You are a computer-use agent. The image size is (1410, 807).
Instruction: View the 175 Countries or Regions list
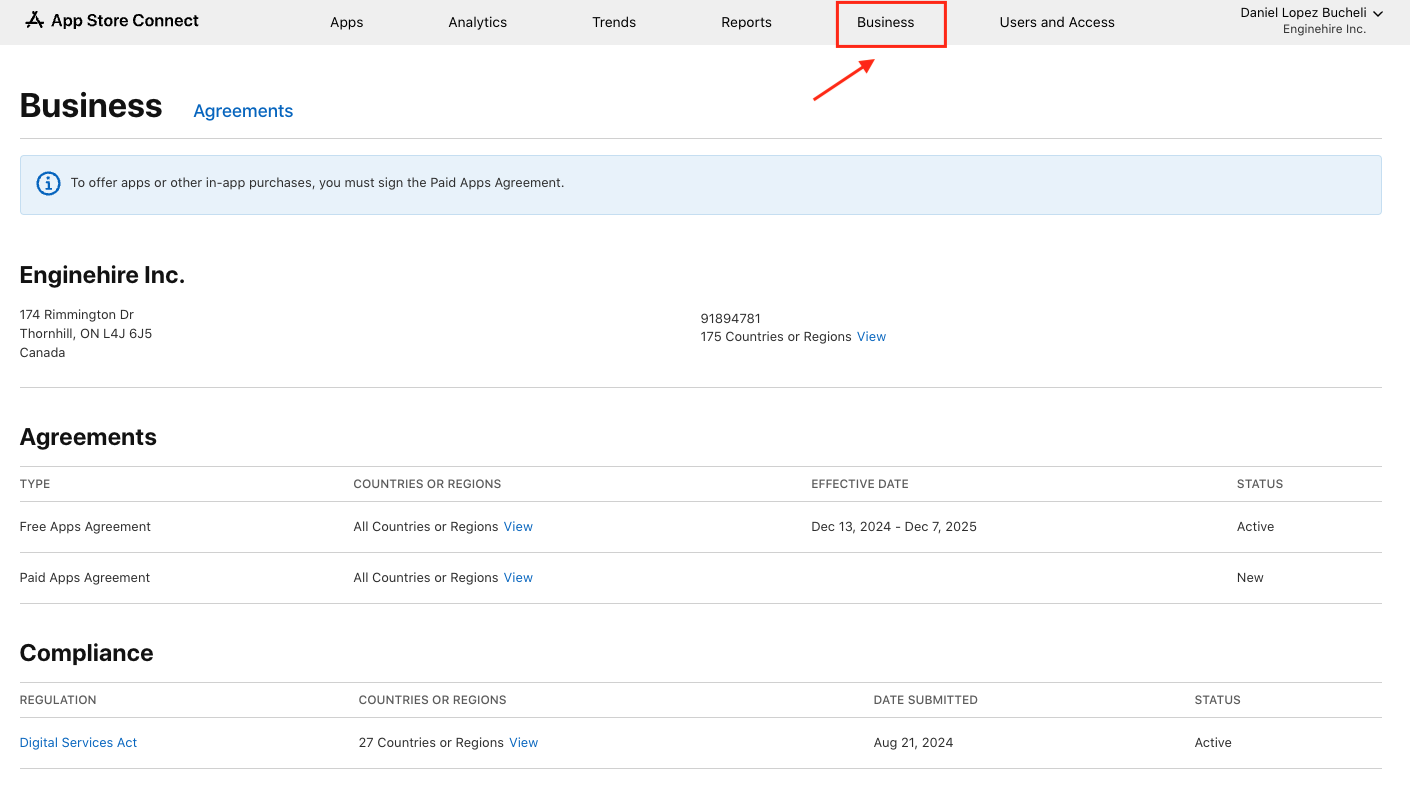(x=870, y=336)
